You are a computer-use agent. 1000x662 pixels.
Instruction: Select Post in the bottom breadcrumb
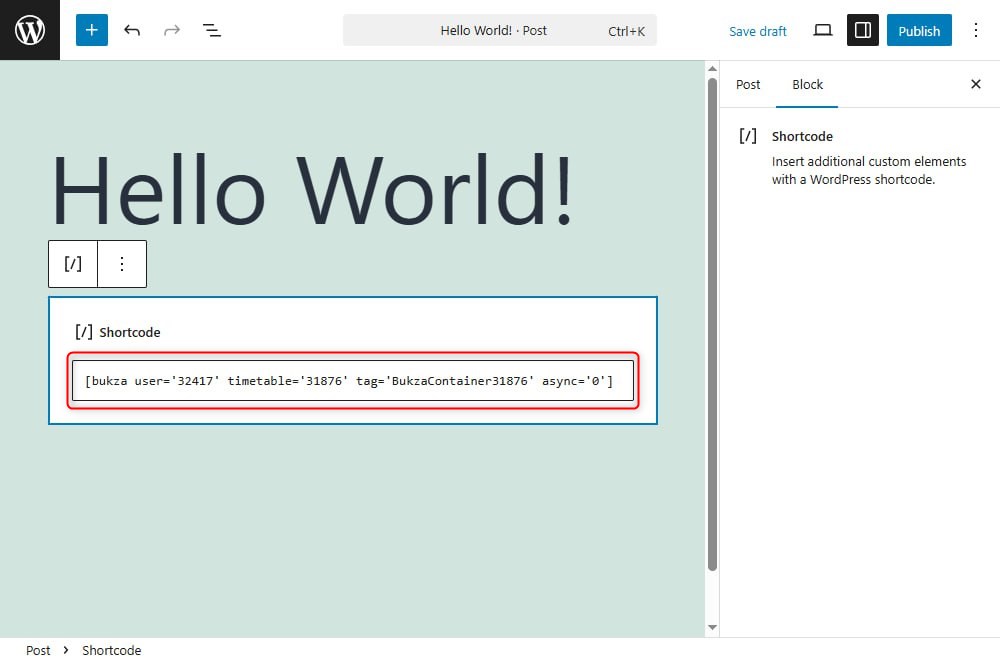click(x=38, y=650)
